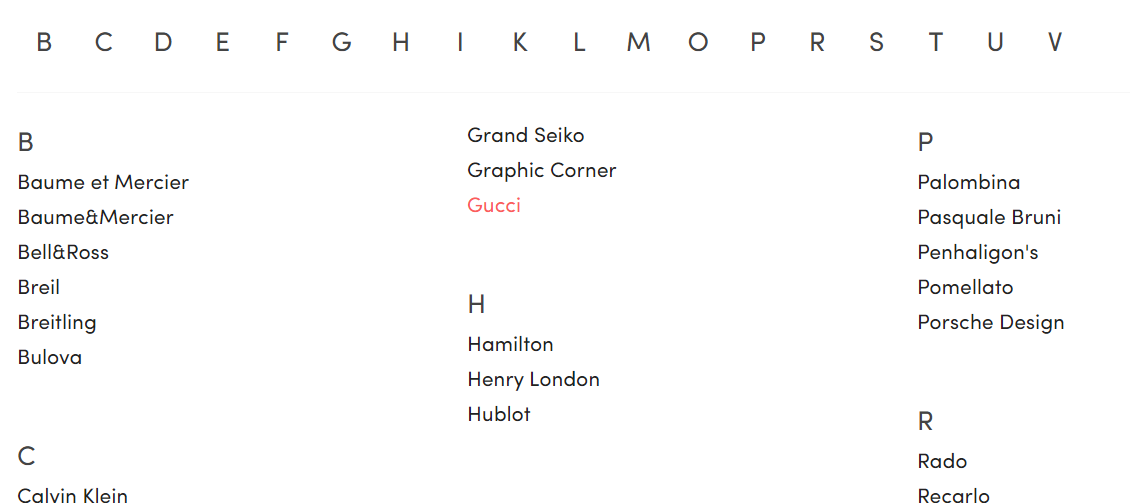This screenshot has height=503, width=1130.
Task: Go to the Rado brand page
Action: click(942, 461)
